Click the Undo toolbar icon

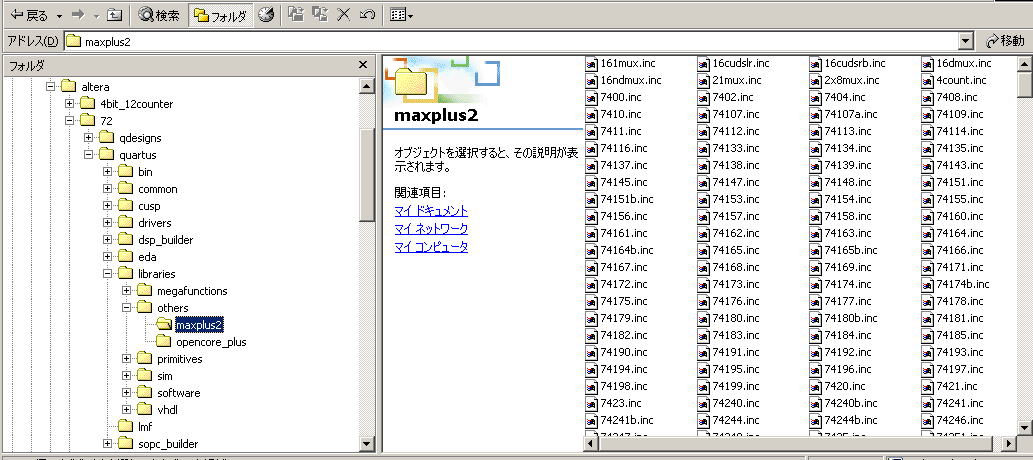click(x=367, y=14)
